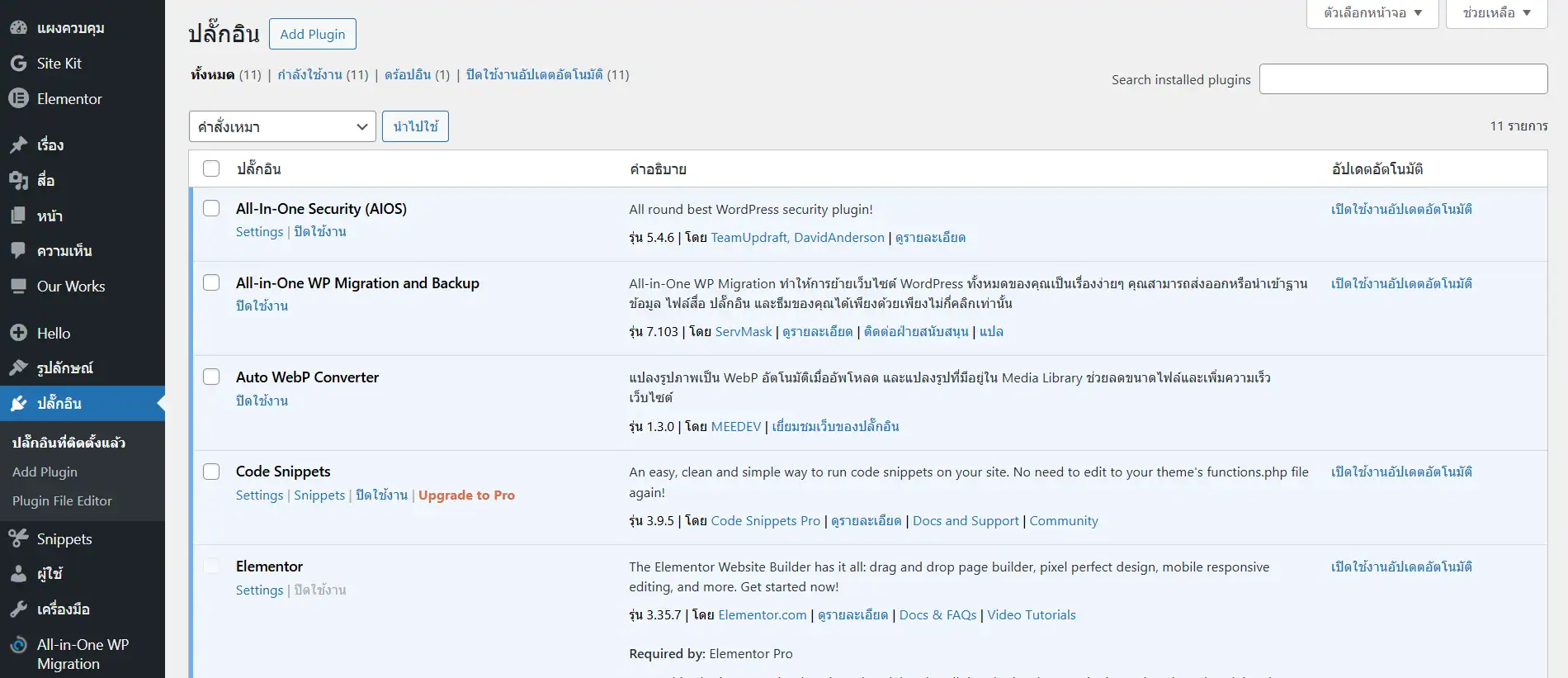Click the Tools wrench icon

point(18,609)
